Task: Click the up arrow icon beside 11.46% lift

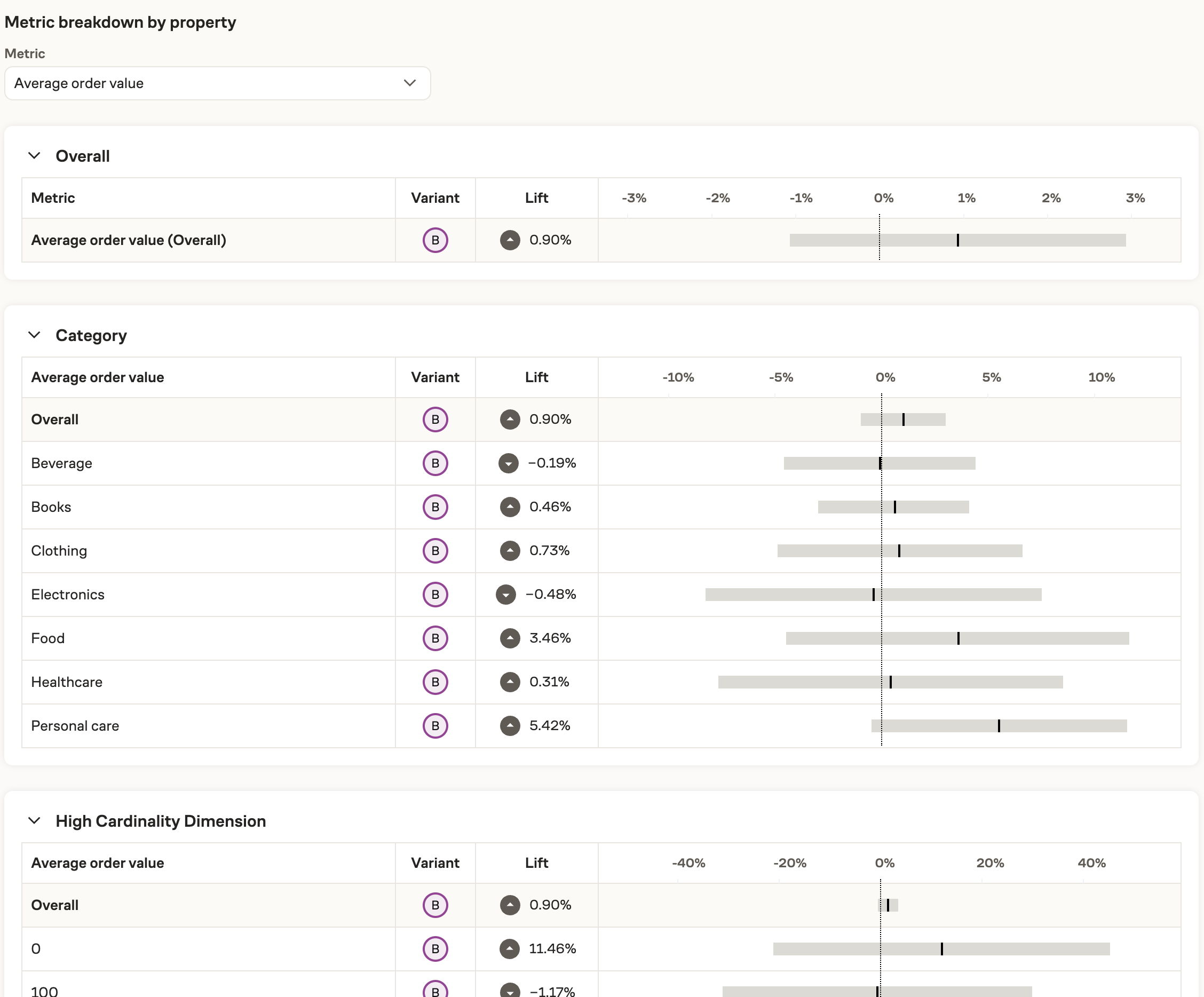Action: [x=509, y=949]
